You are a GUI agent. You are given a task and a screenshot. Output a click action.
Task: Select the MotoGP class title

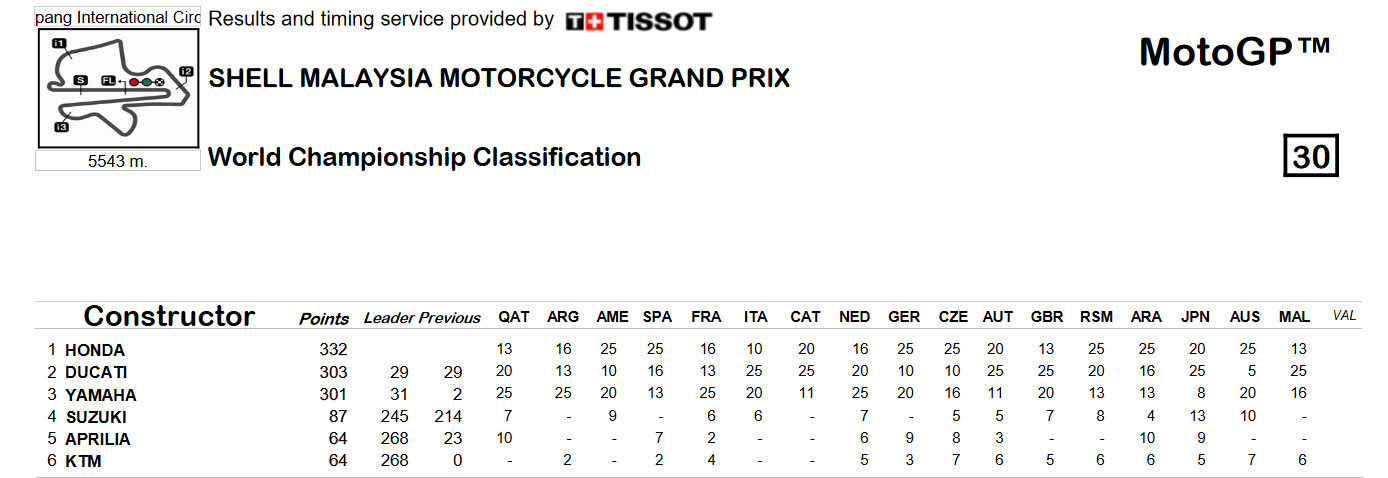point(1235,51)
